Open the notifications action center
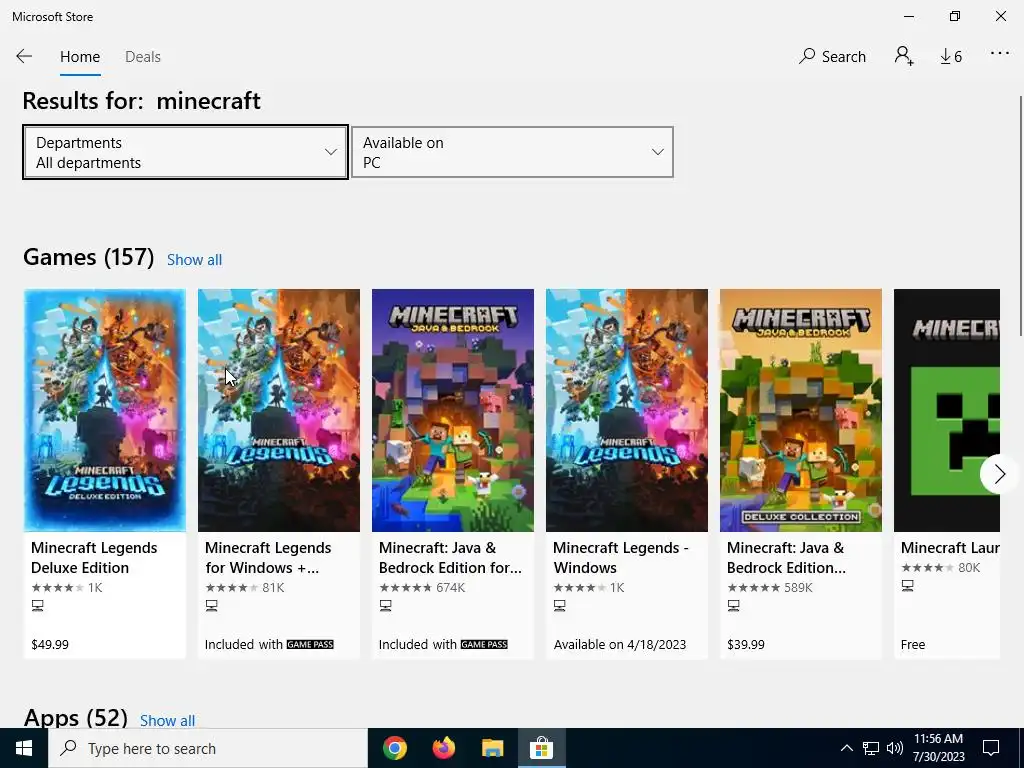 [x=991, y=748]
